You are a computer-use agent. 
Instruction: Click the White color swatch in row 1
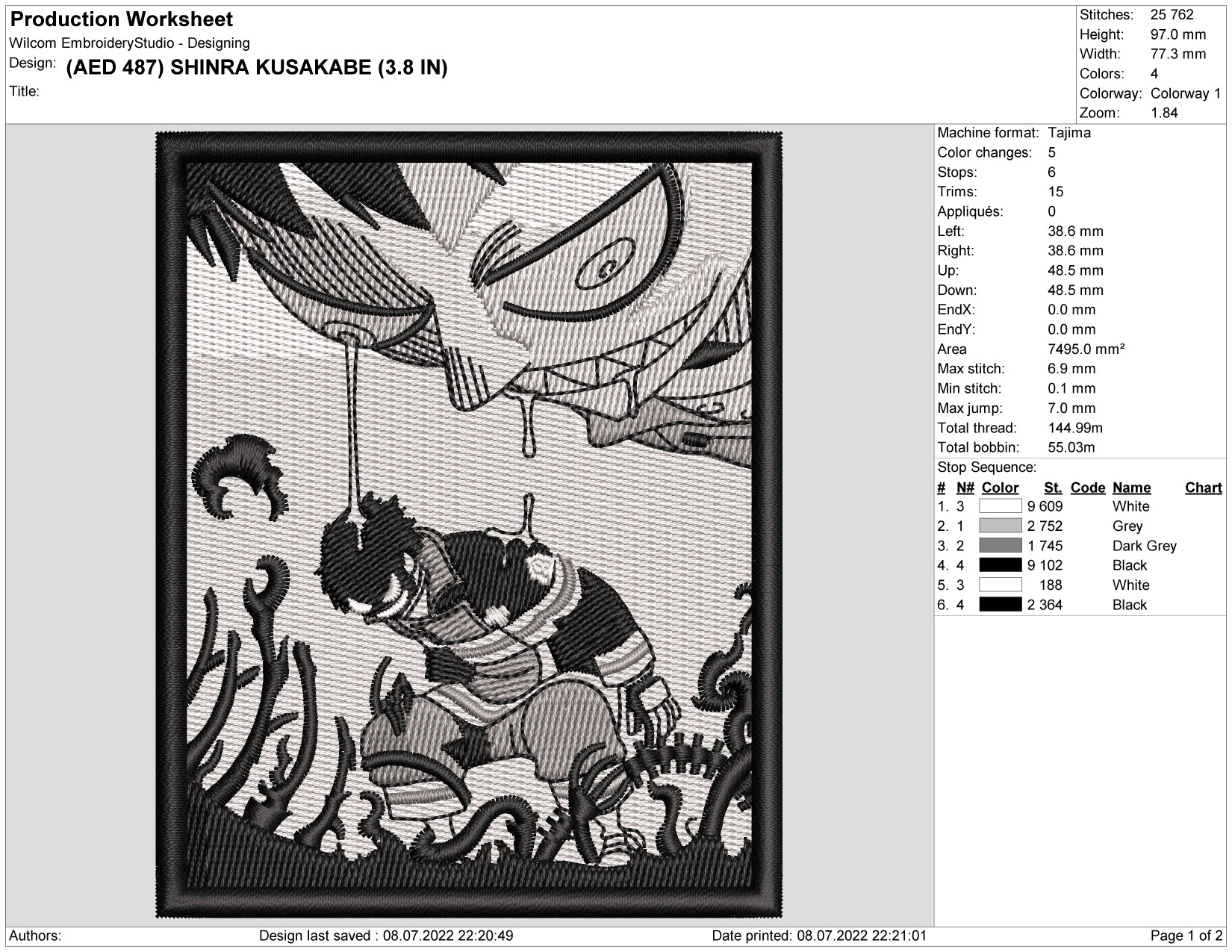click(x=1000, y=506)
